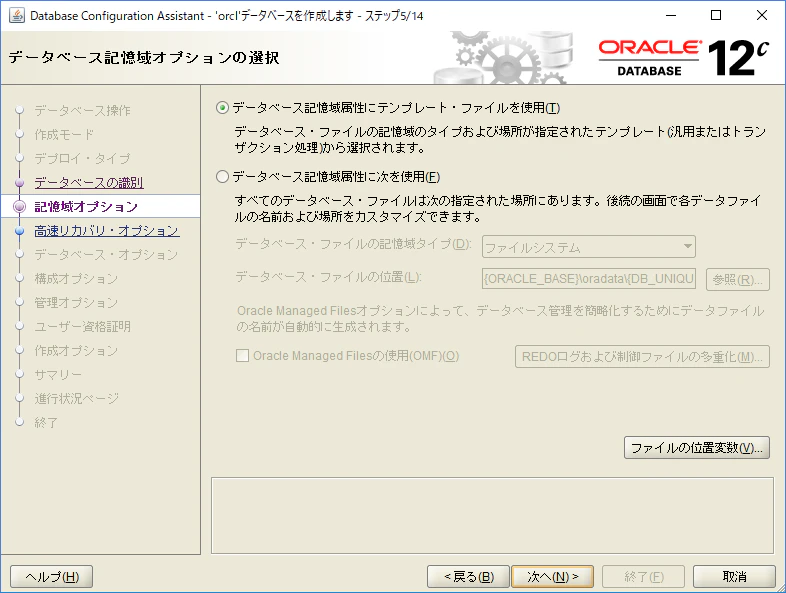Screen dimensions: 786x593
Task: Maximize the Database Configuration Assistant window
Action: (x=716, y=16)
